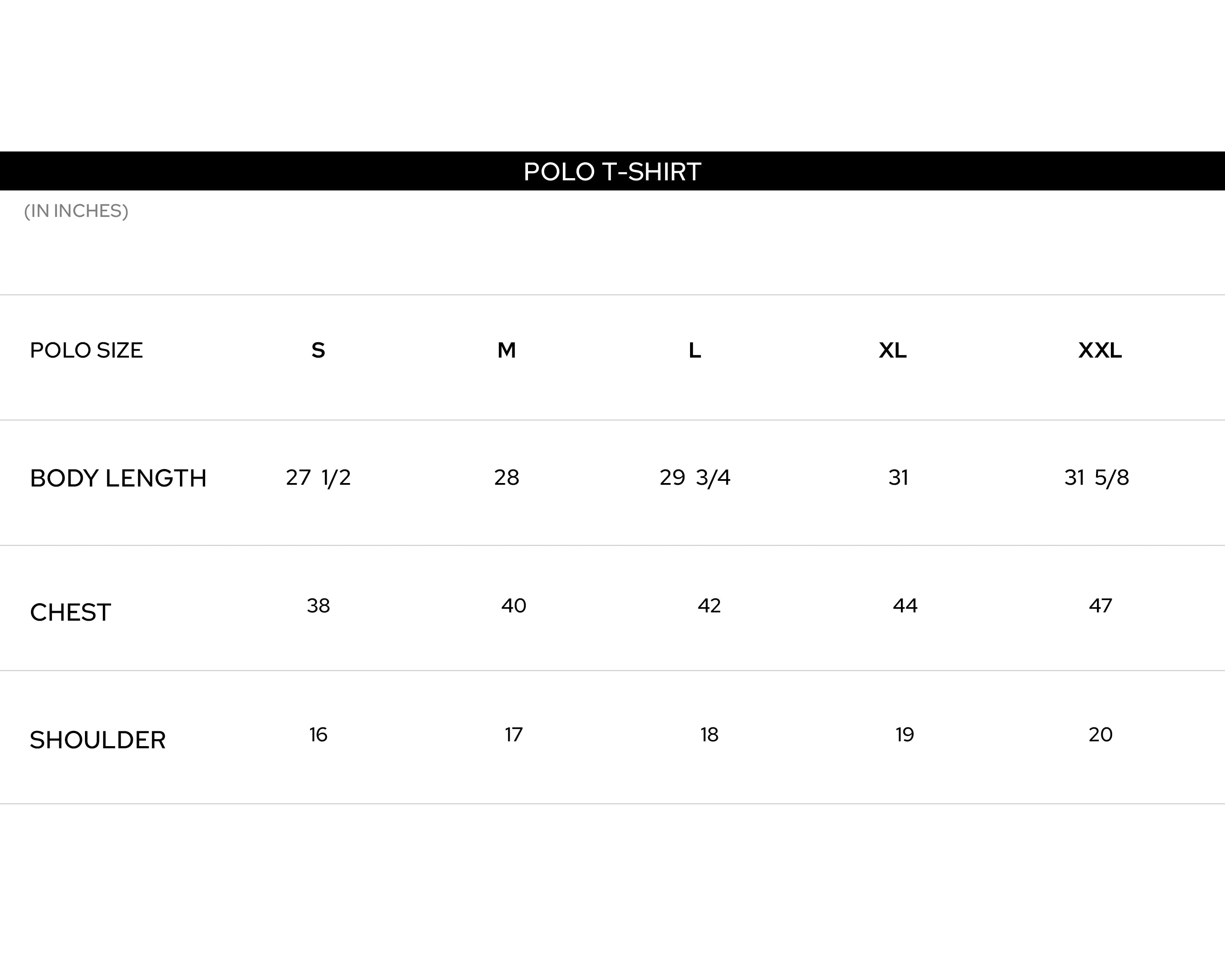Click body length value 27 1/2

pos(318,478)
